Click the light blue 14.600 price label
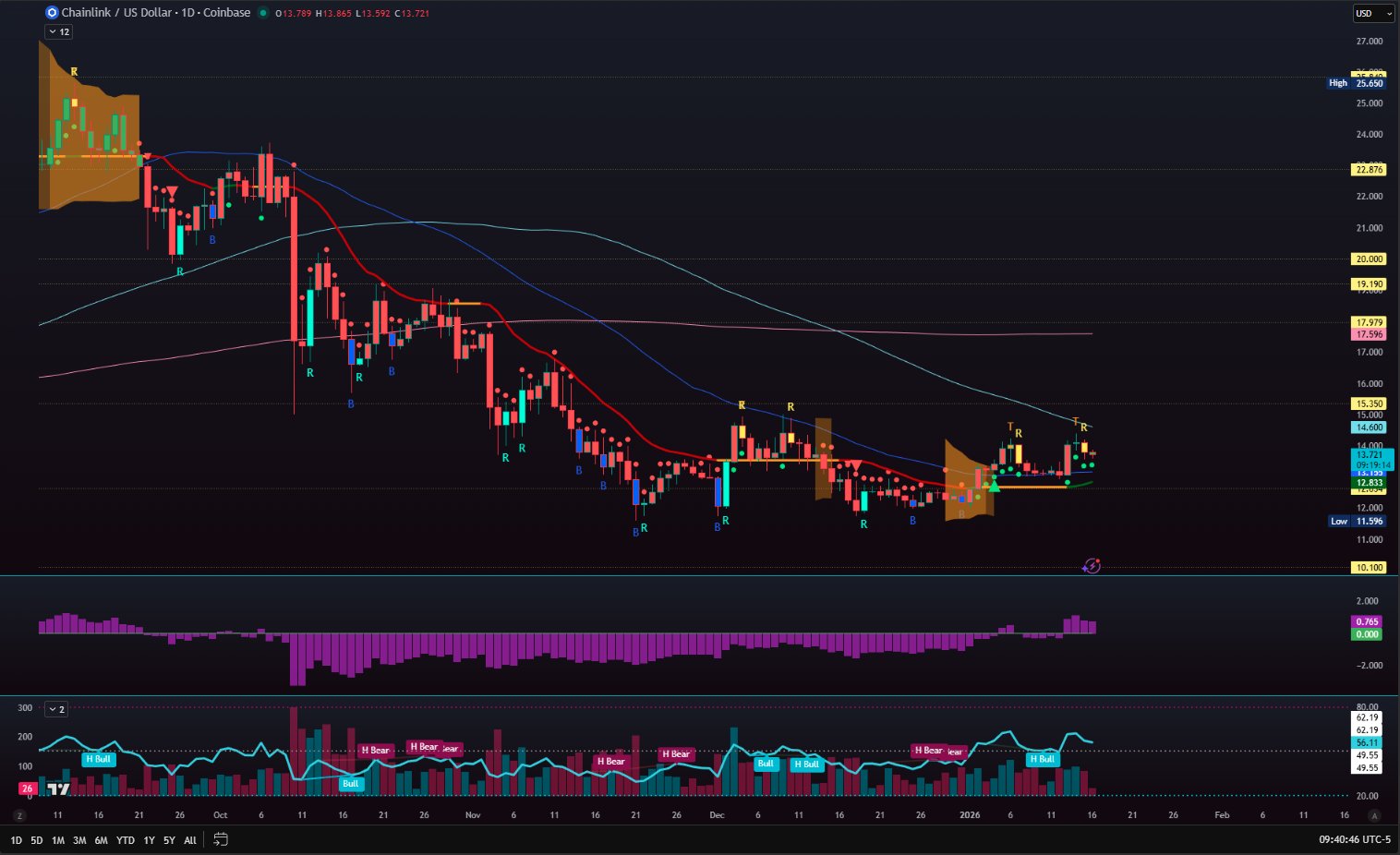1400x855 pixels. pyautogui.click(x=1369, y=427)
